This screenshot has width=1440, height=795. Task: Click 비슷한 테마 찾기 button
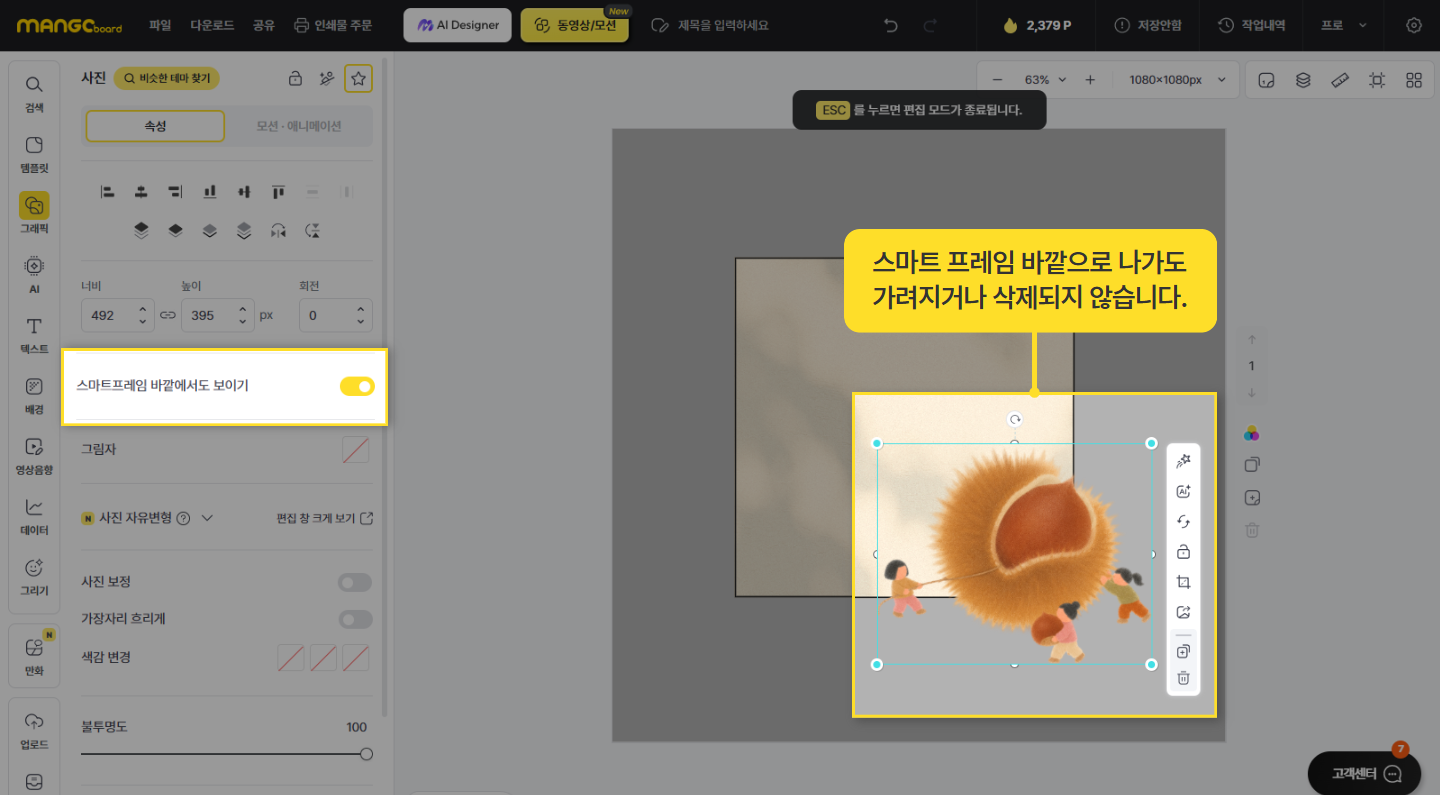167,78
